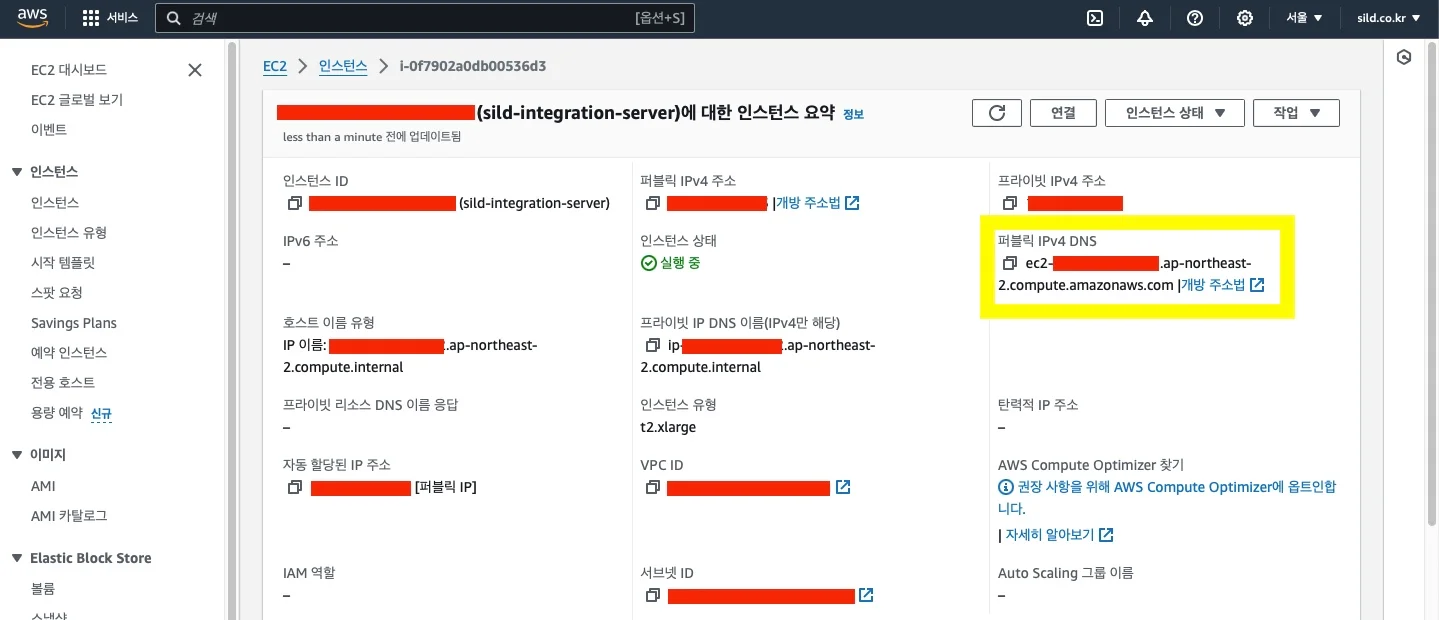Click the search input field
This screenshot has height=620, width=1439.
(424, 18)
